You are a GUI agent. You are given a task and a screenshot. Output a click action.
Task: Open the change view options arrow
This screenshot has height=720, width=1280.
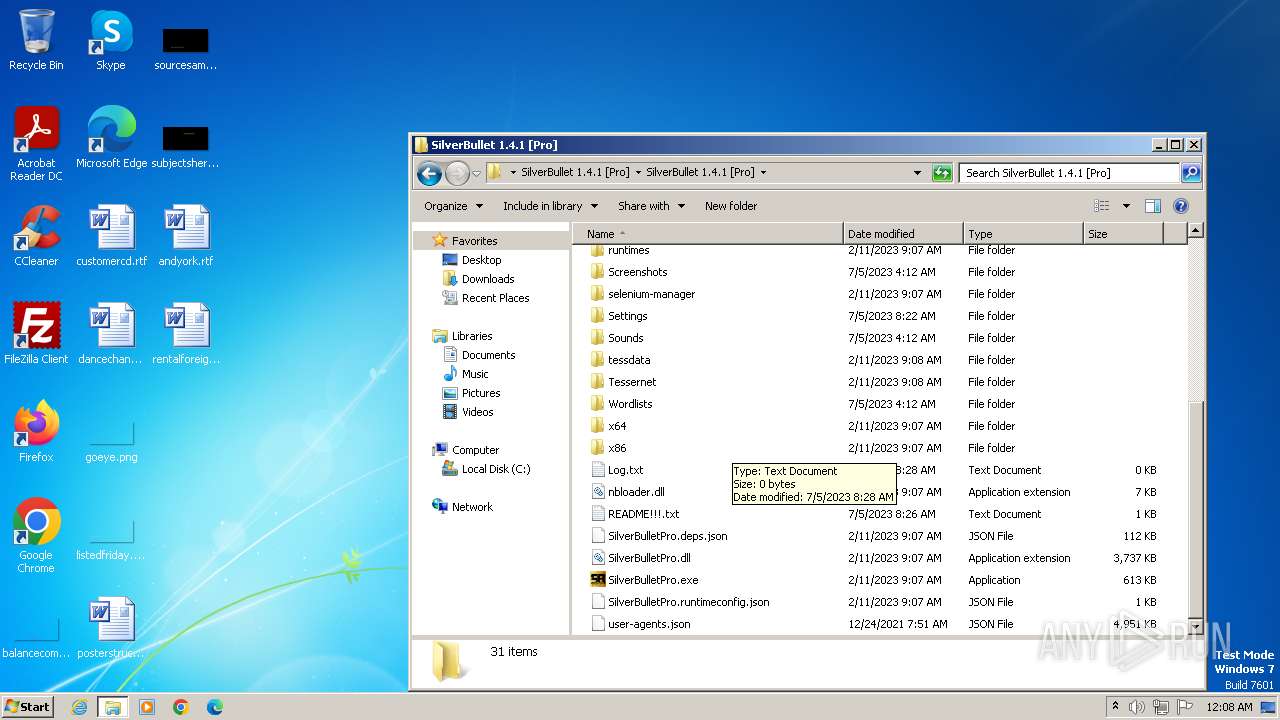pos(1126,206)
